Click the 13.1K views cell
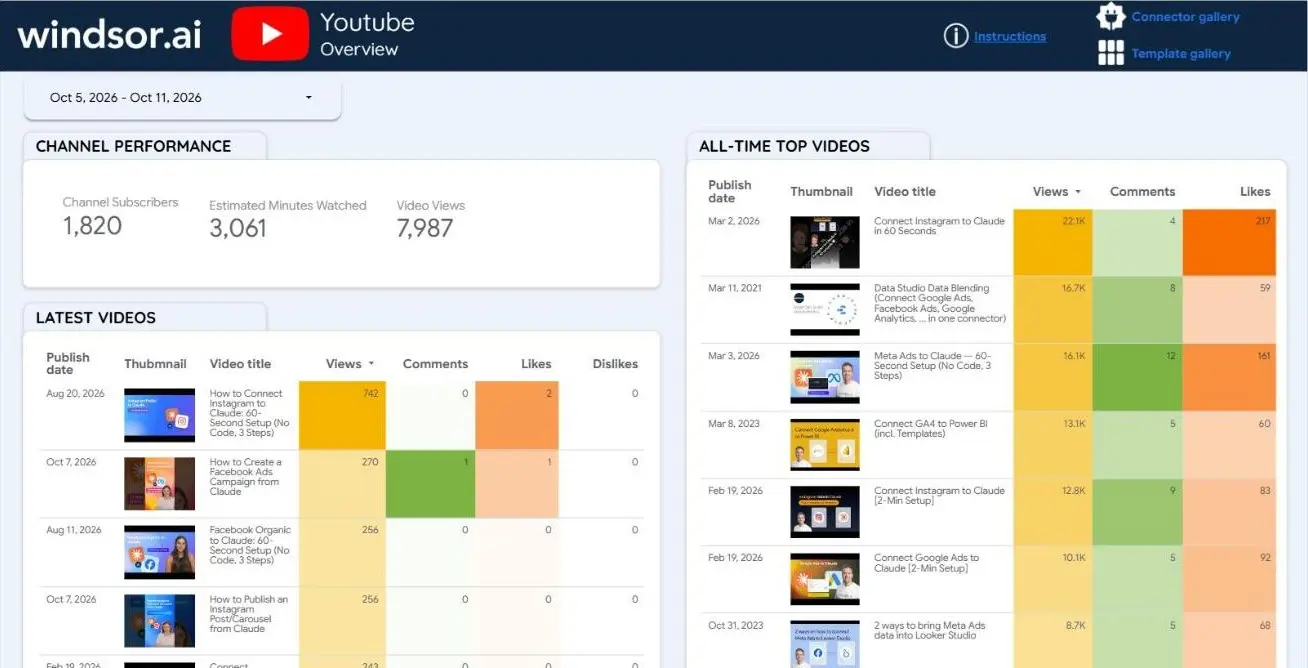The width and height of the screenshot is (1308, 668). 1053,445
